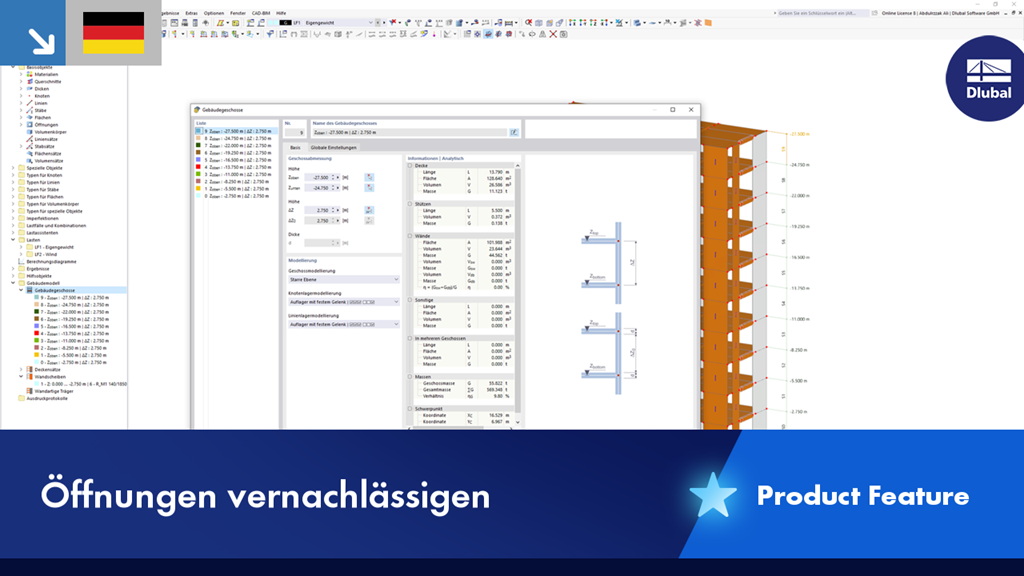
Task: Select story 4 in the Liste panel
Action: (x=236, y=167)
